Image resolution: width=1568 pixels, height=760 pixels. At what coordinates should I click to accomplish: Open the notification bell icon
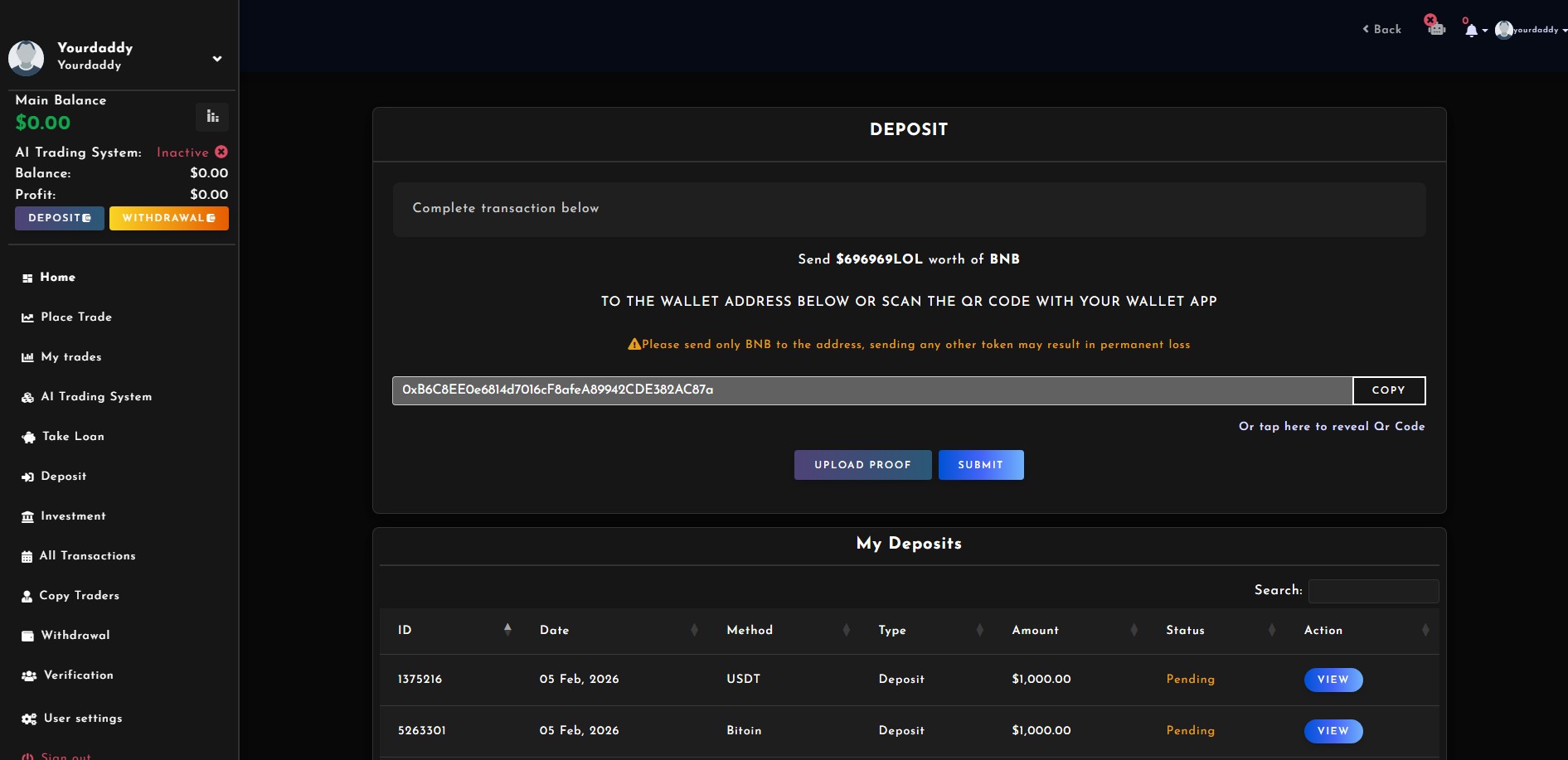[1470, 29]
